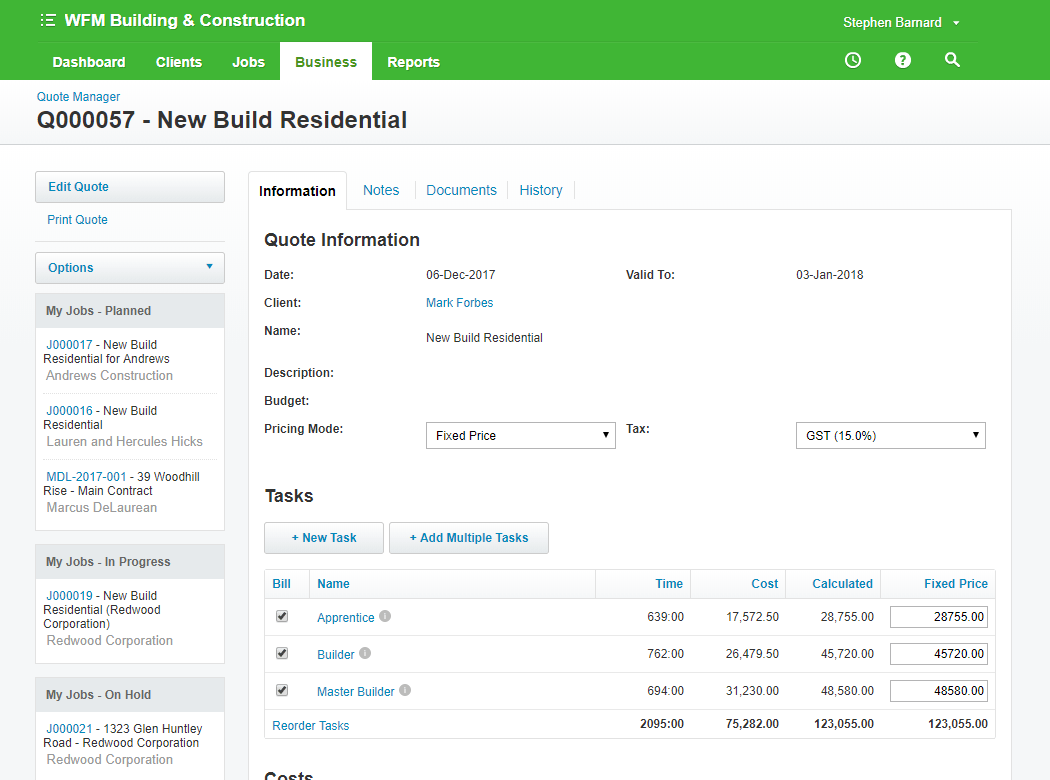Switch to the History tab
1050x780 pixels.
coord(540,190)
